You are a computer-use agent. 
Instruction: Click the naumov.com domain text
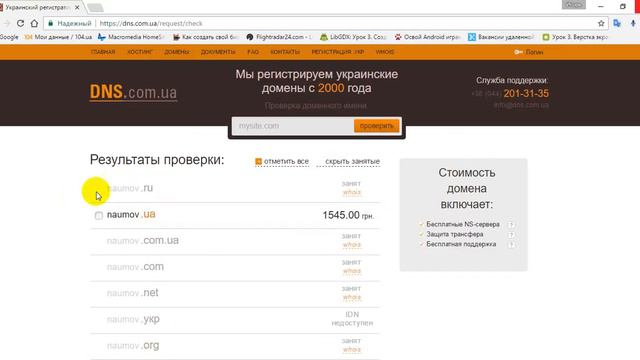135,267
